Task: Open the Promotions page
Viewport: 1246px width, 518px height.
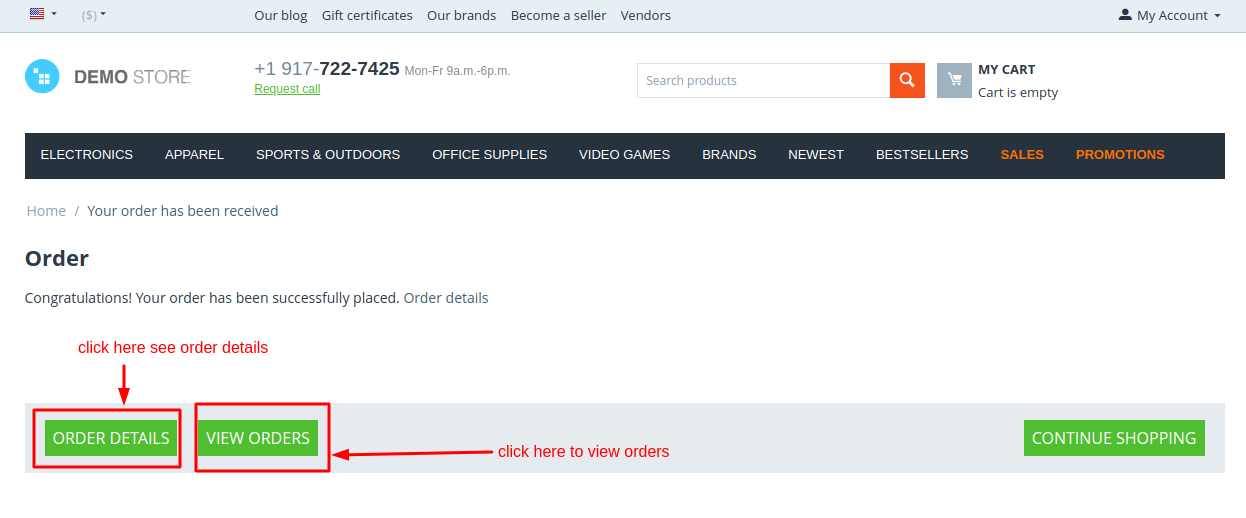Action: click(x=1119, y=155)
